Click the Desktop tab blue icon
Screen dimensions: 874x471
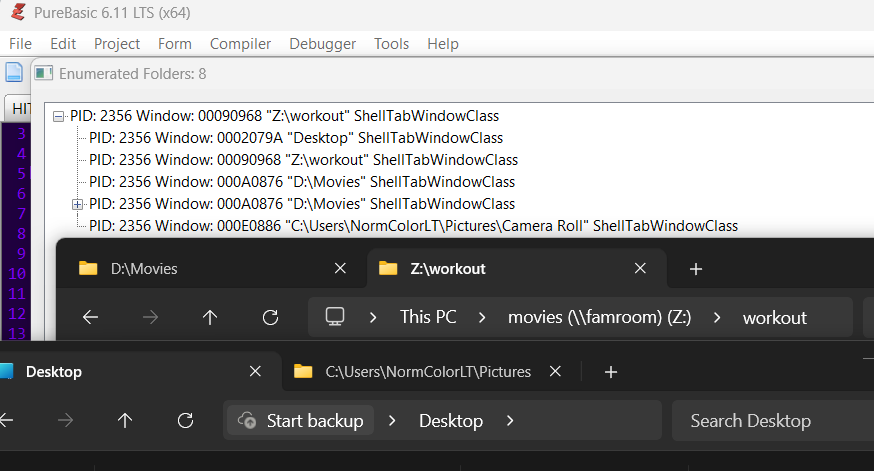(x=6, y=371)
